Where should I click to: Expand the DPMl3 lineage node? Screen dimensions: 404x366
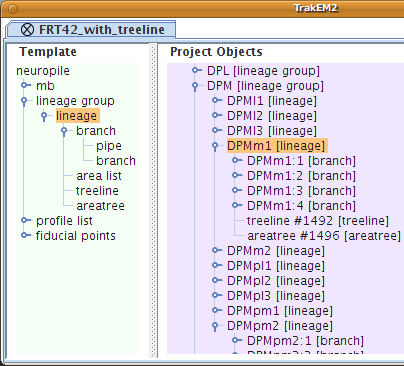[216, 130]
